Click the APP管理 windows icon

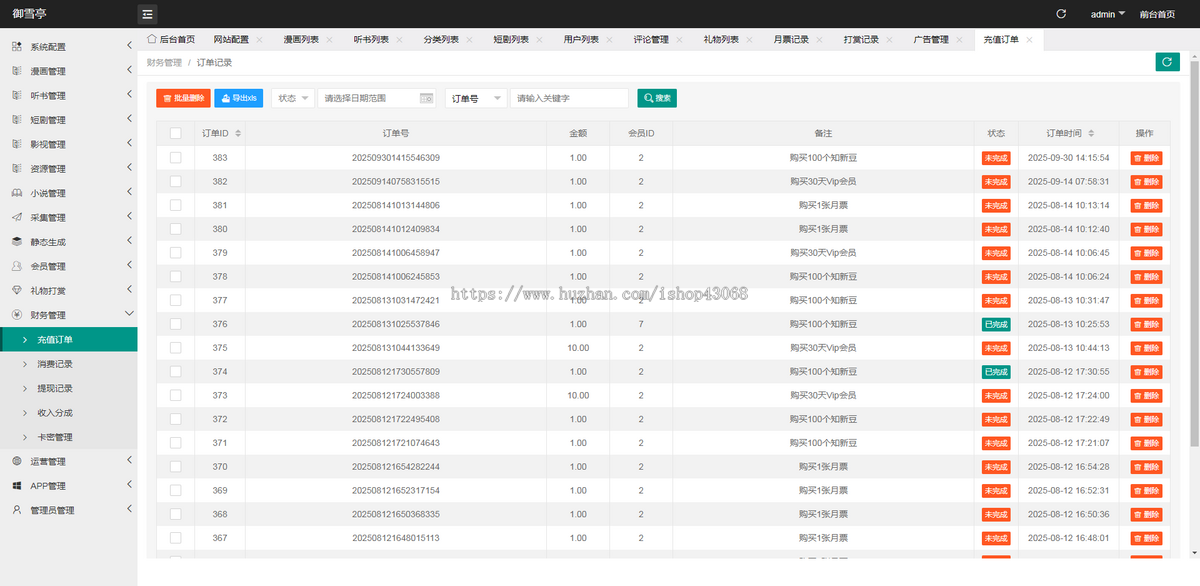pyautogui.click(x=17, y=486)
